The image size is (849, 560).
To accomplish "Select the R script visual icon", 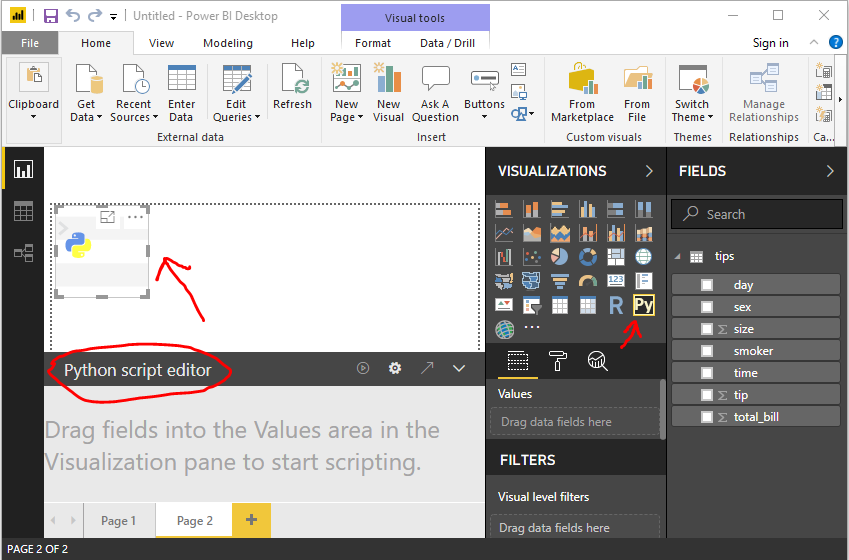I will coord(616,305).
